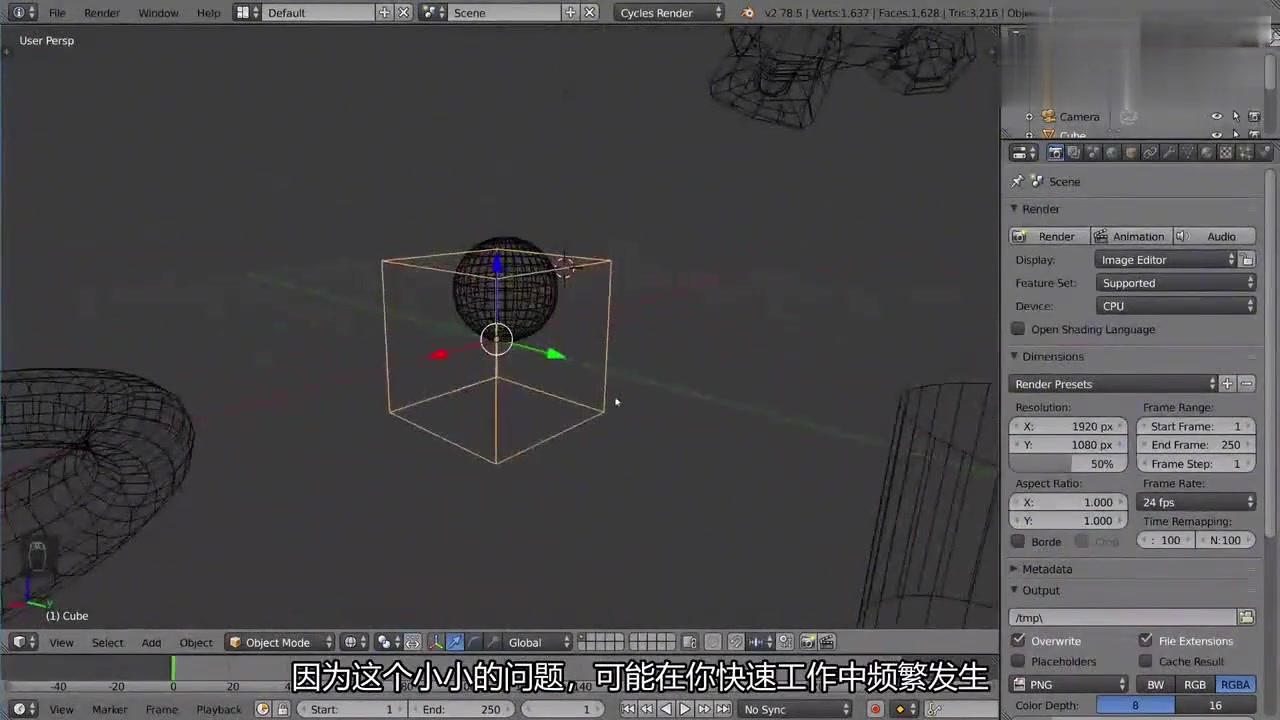1280x720 pixels.
Task: Open the Object Data tab (triangle icon)
Action: (1187, 153)
